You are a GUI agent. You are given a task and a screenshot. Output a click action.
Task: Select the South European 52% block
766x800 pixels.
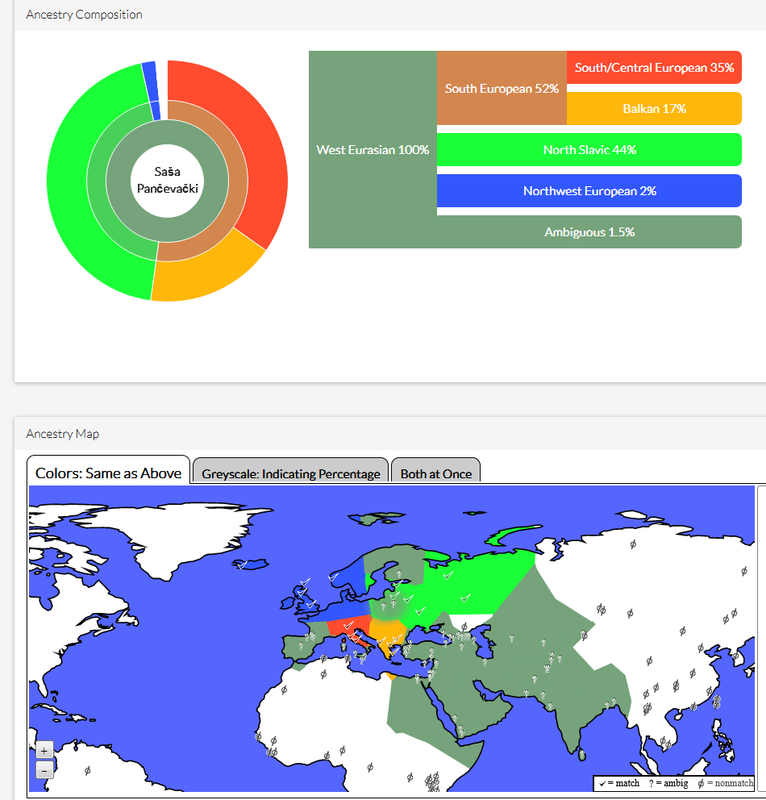502,88
